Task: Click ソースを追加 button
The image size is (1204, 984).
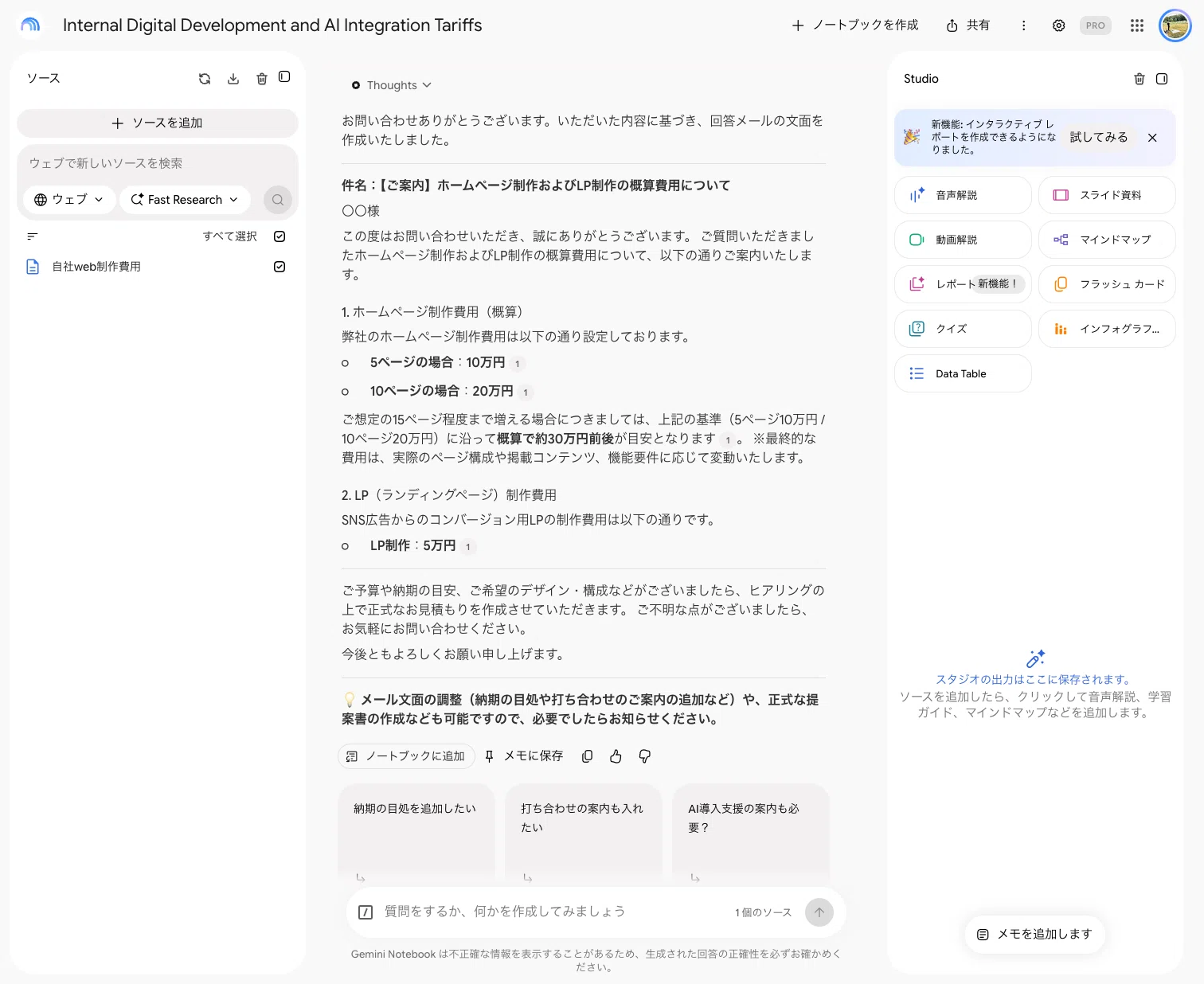Action: pos(158,123)
